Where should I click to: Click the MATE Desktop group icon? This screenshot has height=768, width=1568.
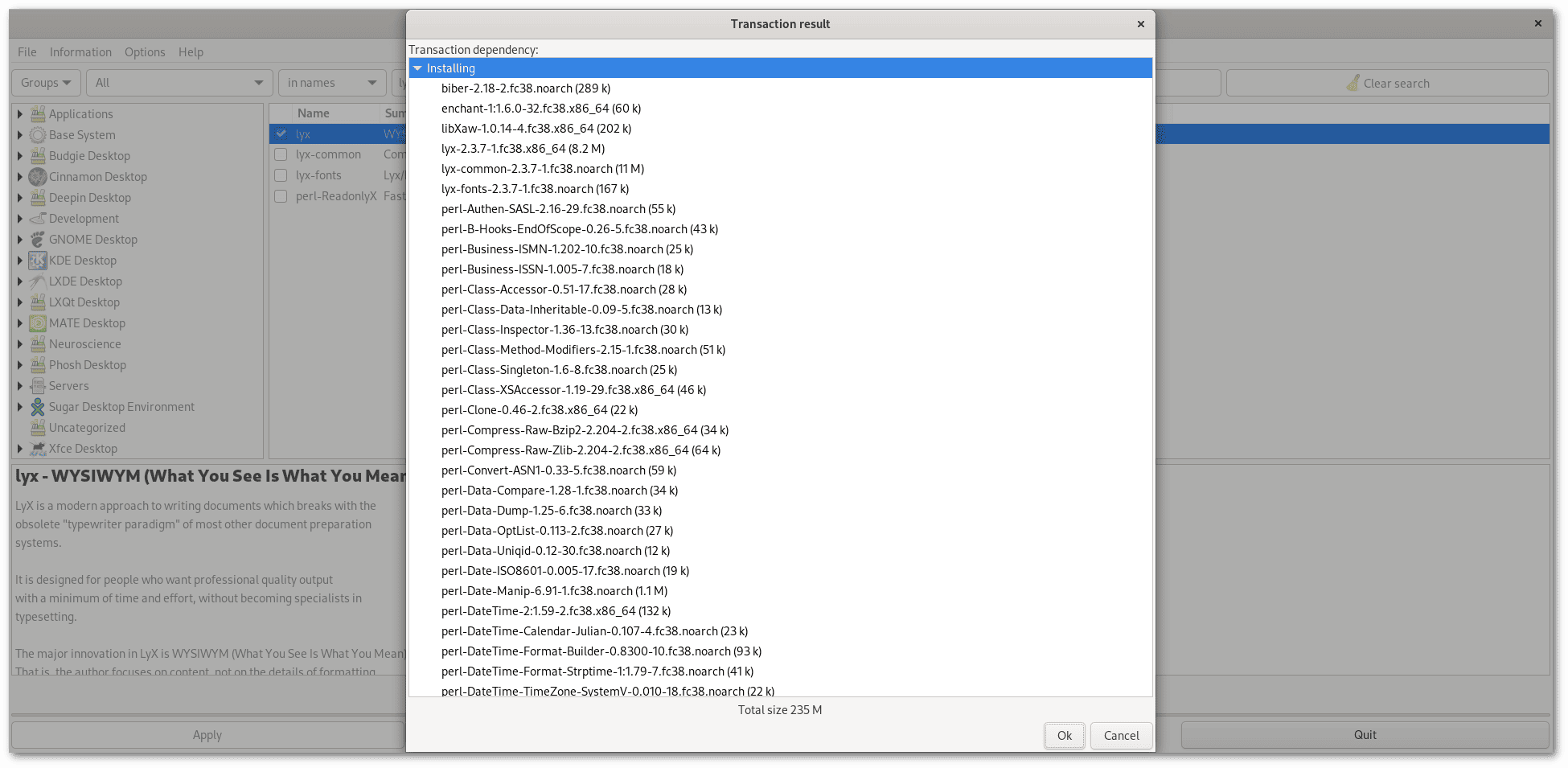38,323
